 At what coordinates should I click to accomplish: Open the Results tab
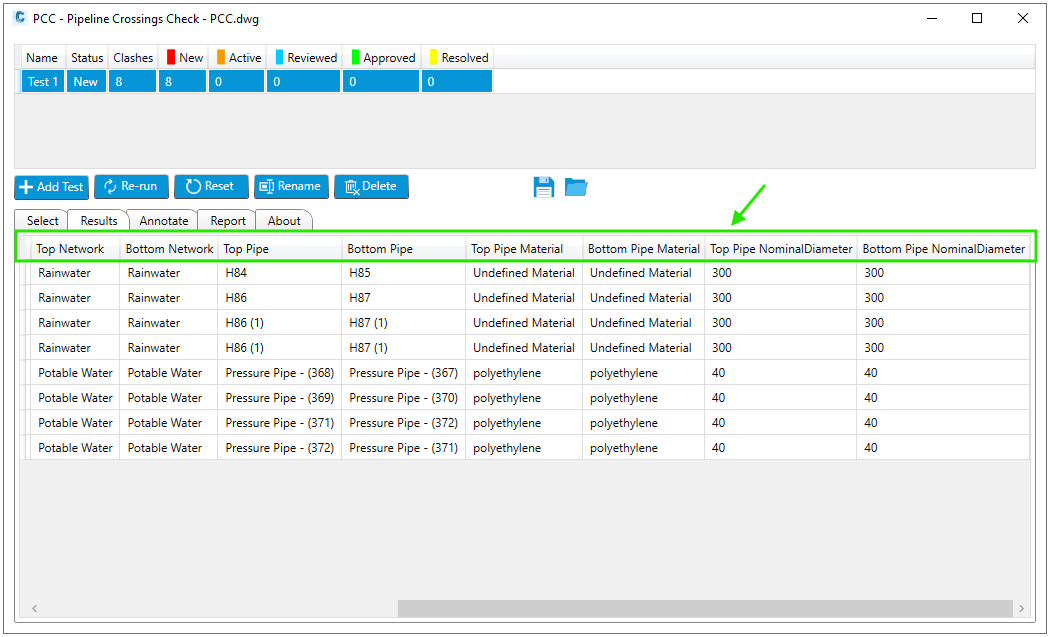coord(98,221)
